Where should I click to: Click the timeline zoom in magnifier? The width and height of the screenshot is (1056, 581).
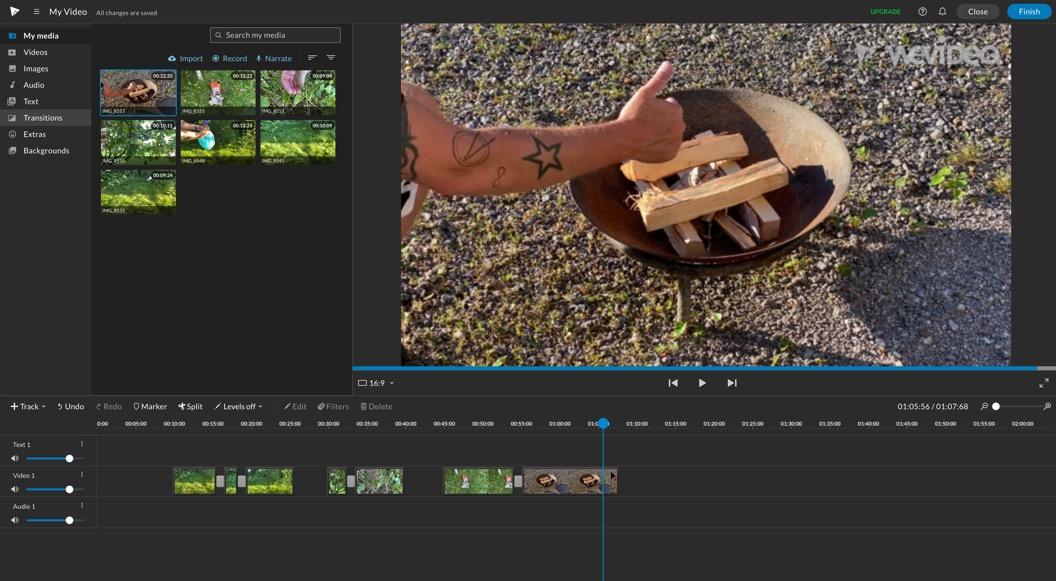click(x=1047, y=406)
